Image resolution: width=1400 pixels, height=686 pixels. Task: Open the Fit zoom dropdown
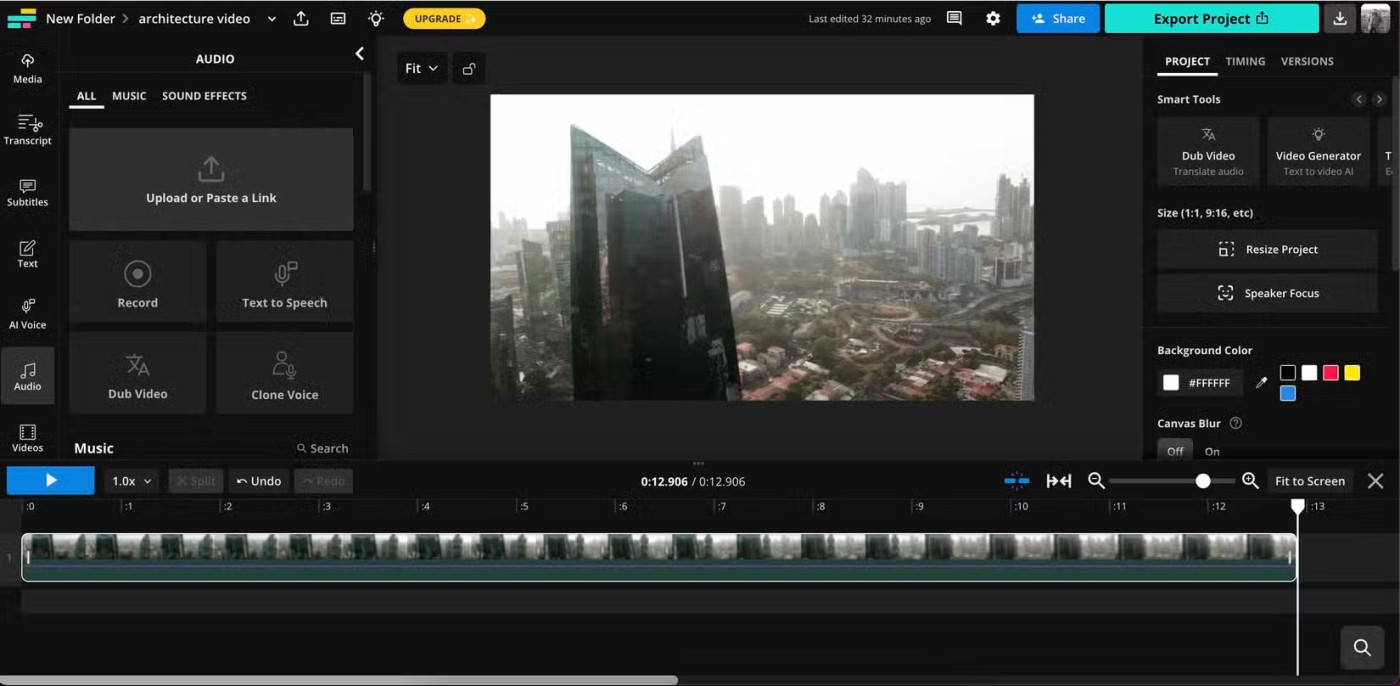coord(421,69)
